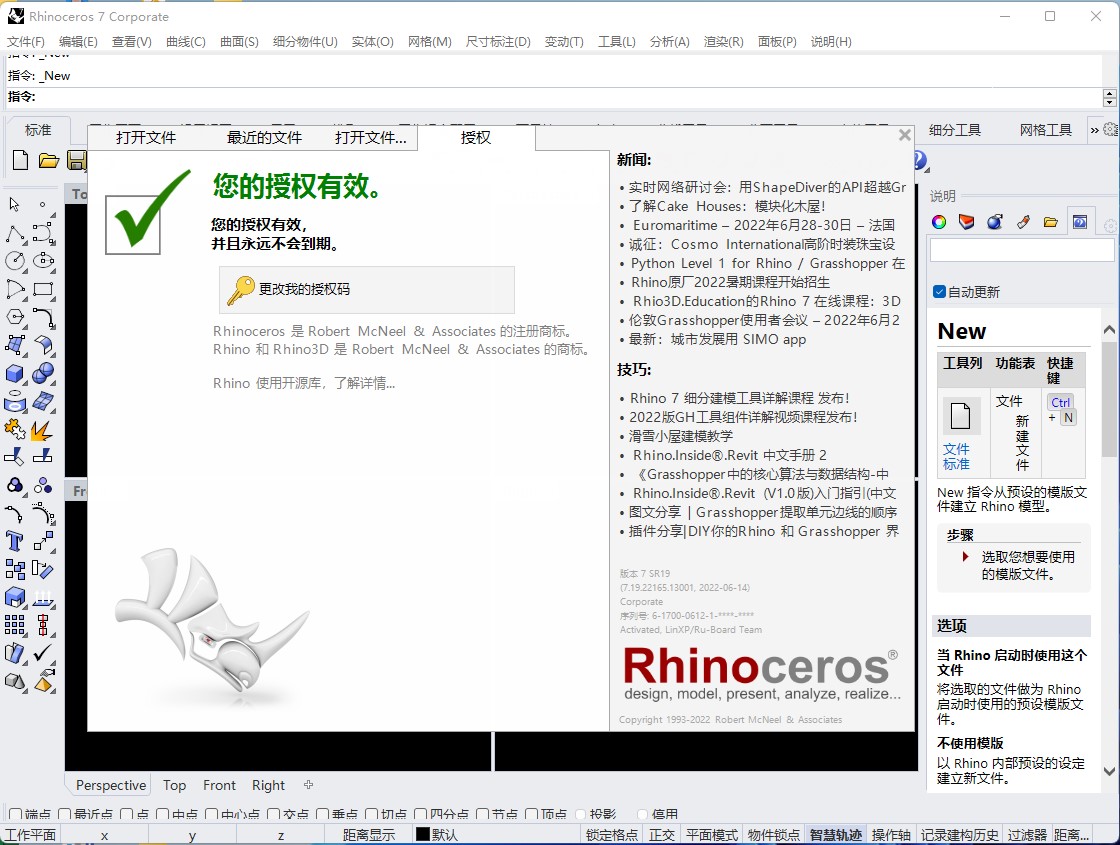Toggle 物件锁点 object snap in status bar
The width and height of the screenshot is (1120, 845).
[774, 835]
